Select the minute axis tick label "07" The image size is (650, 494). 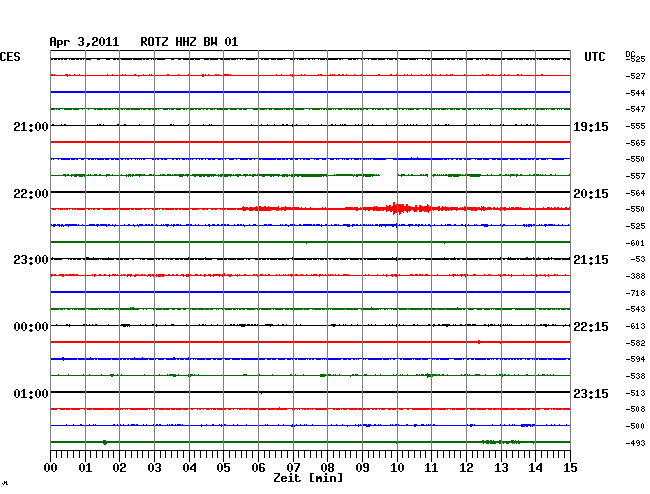coord(293,468)
